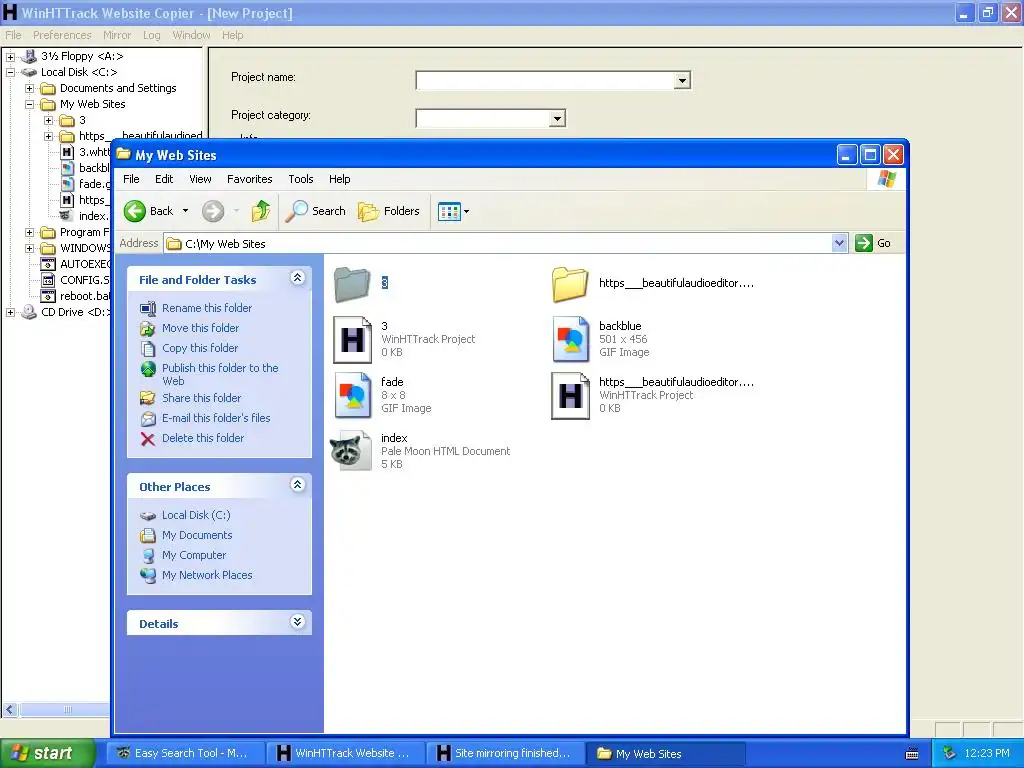This screenshot has width=1024, height=768.
Task: Click Copy this folder
Action: pos(200,348)
